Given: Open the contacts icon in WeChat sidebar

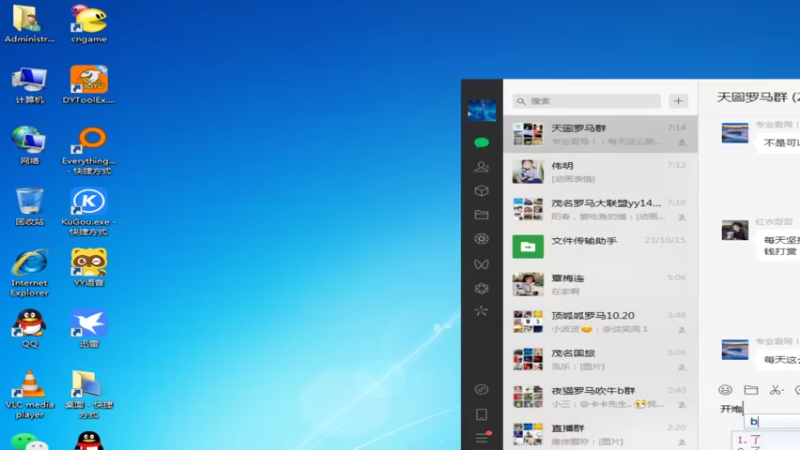Looking at the screenshot, I should (482, 166).
